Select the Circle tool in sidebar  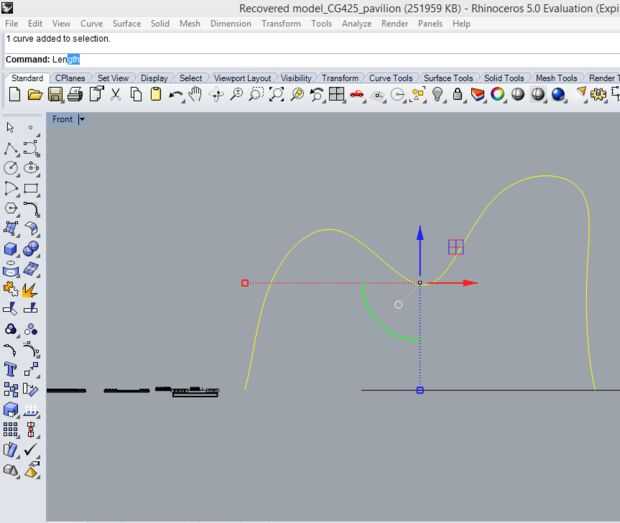pos(12,168)
